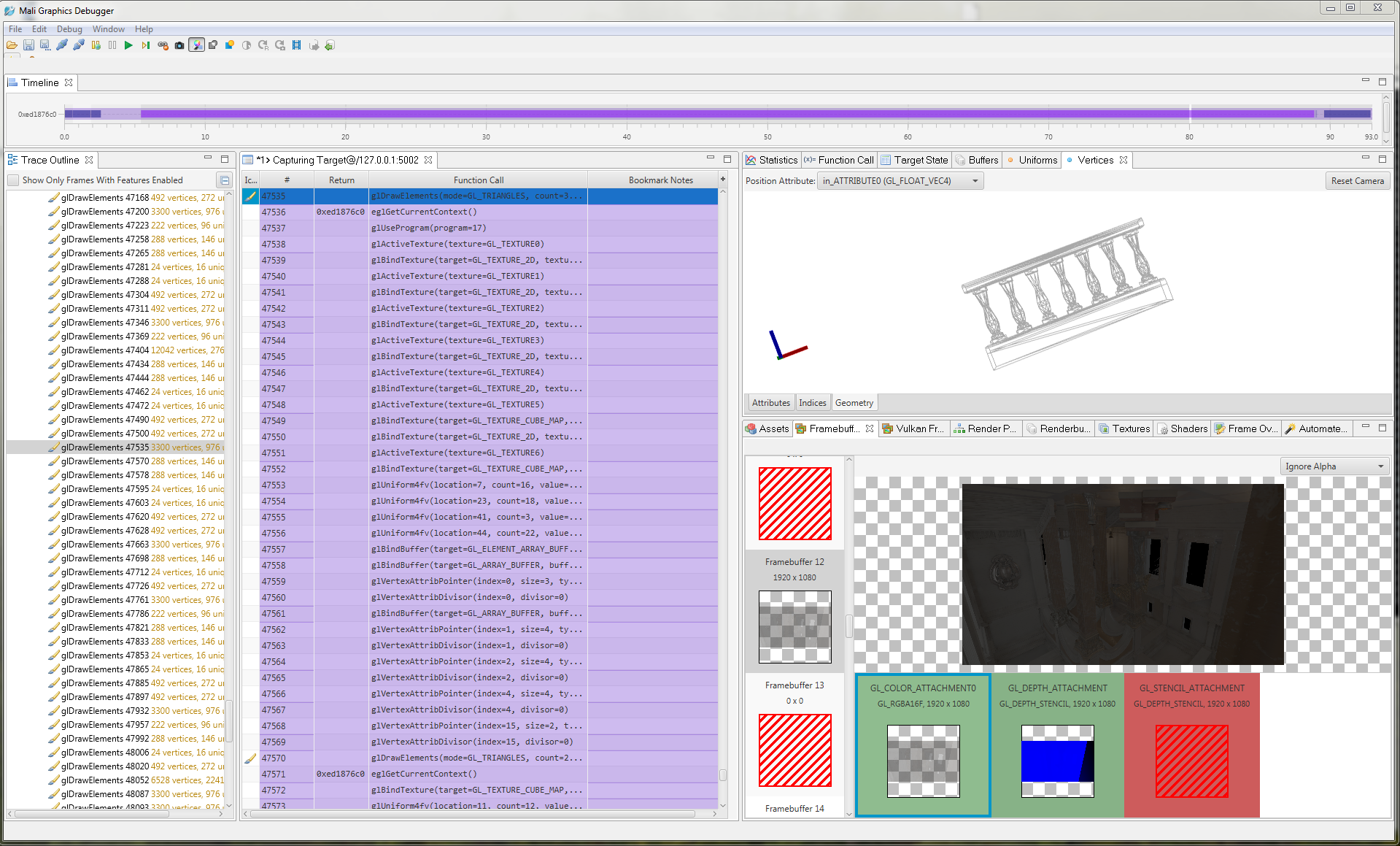Toggle the bookmark column marker for call 47570
The width and height of the screenshot is (1400, 846).
[250, 758]
